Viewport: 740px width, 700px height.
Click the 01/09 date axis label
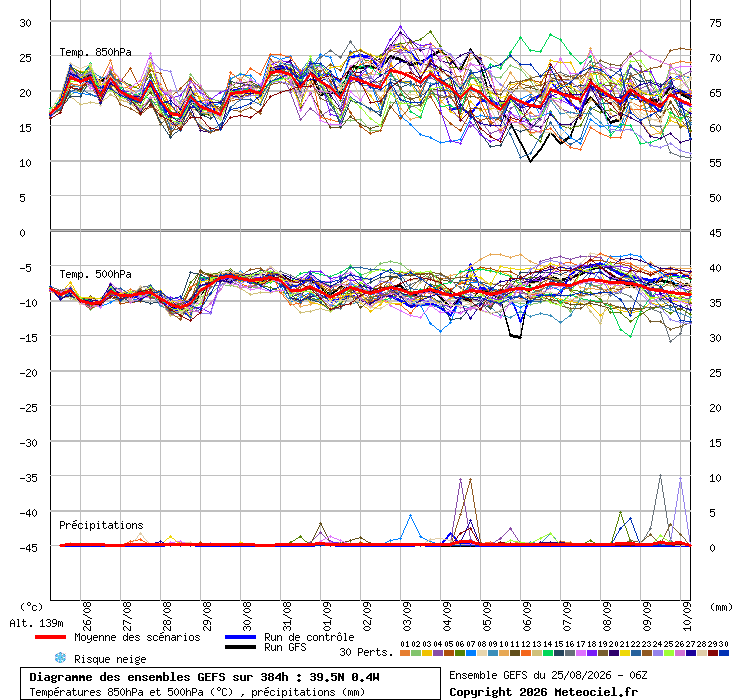coord(328,616)
